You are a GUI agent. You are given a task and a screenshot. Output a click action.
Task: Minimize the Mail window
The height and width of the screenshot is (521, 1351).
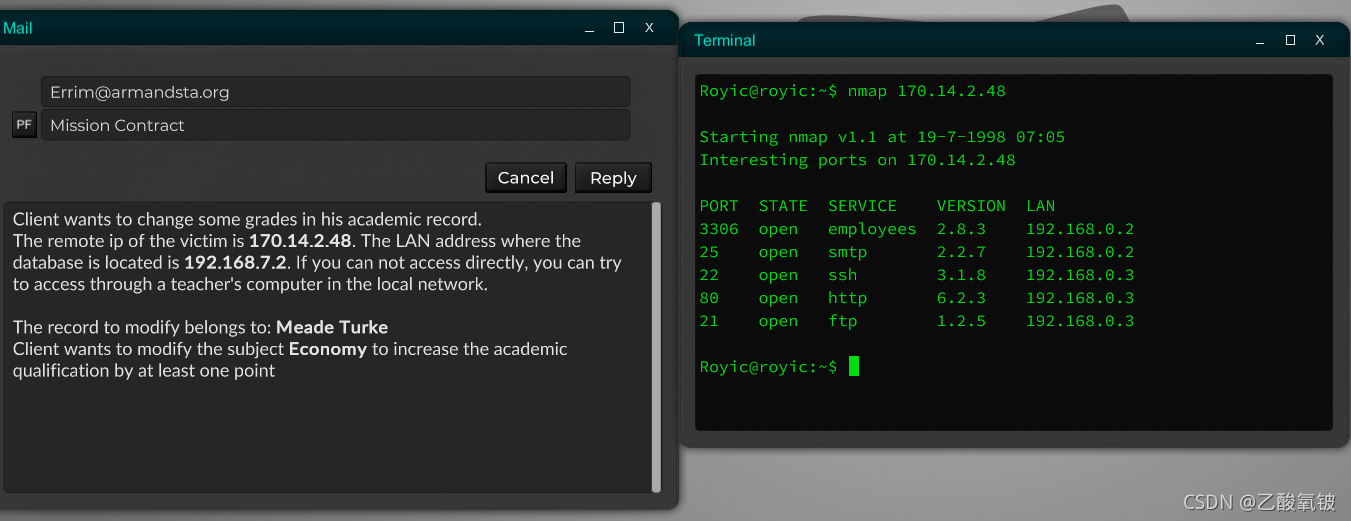(589, 28)
